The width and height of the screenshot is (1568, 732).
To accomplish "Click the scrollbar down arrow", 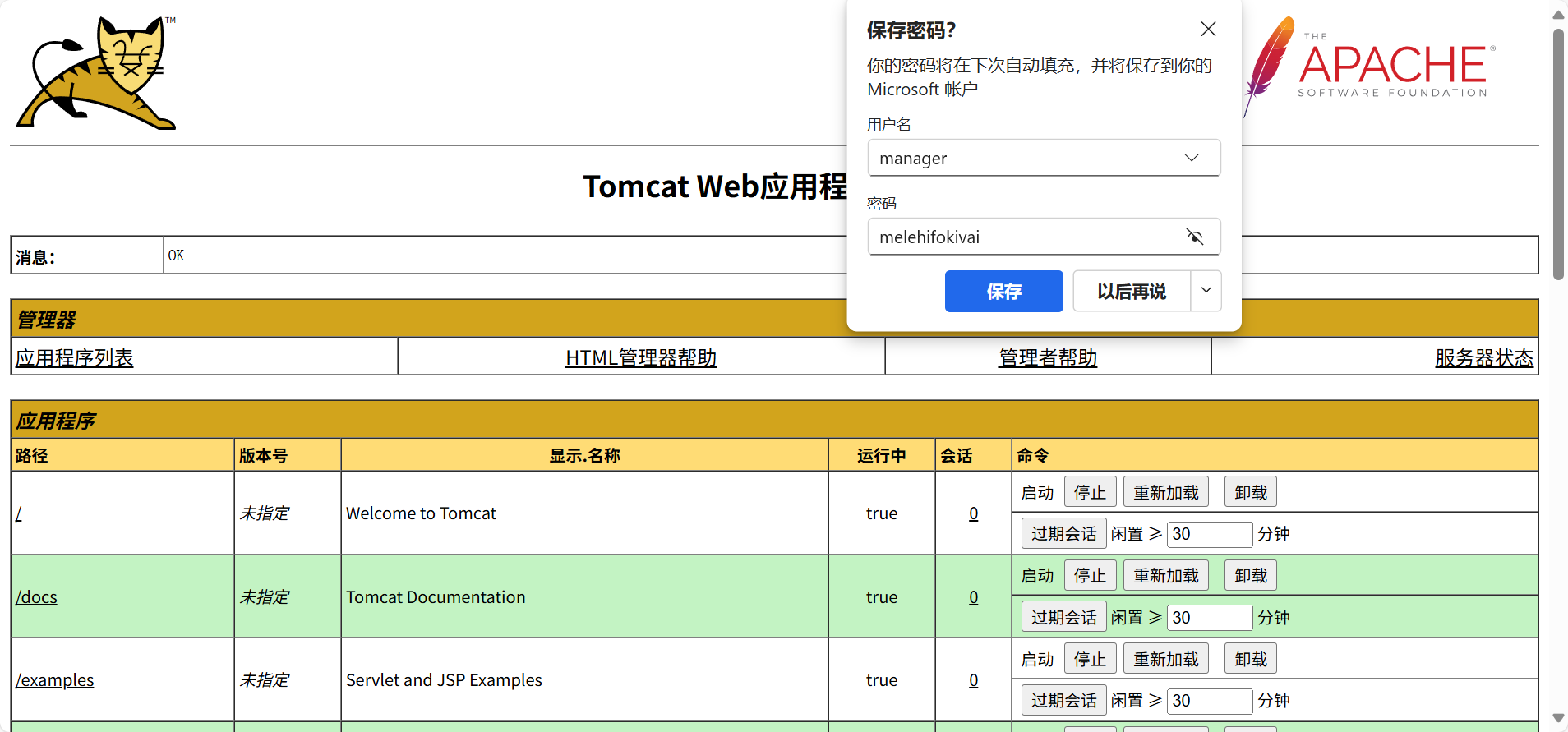I will click(x=1558, y=718).
